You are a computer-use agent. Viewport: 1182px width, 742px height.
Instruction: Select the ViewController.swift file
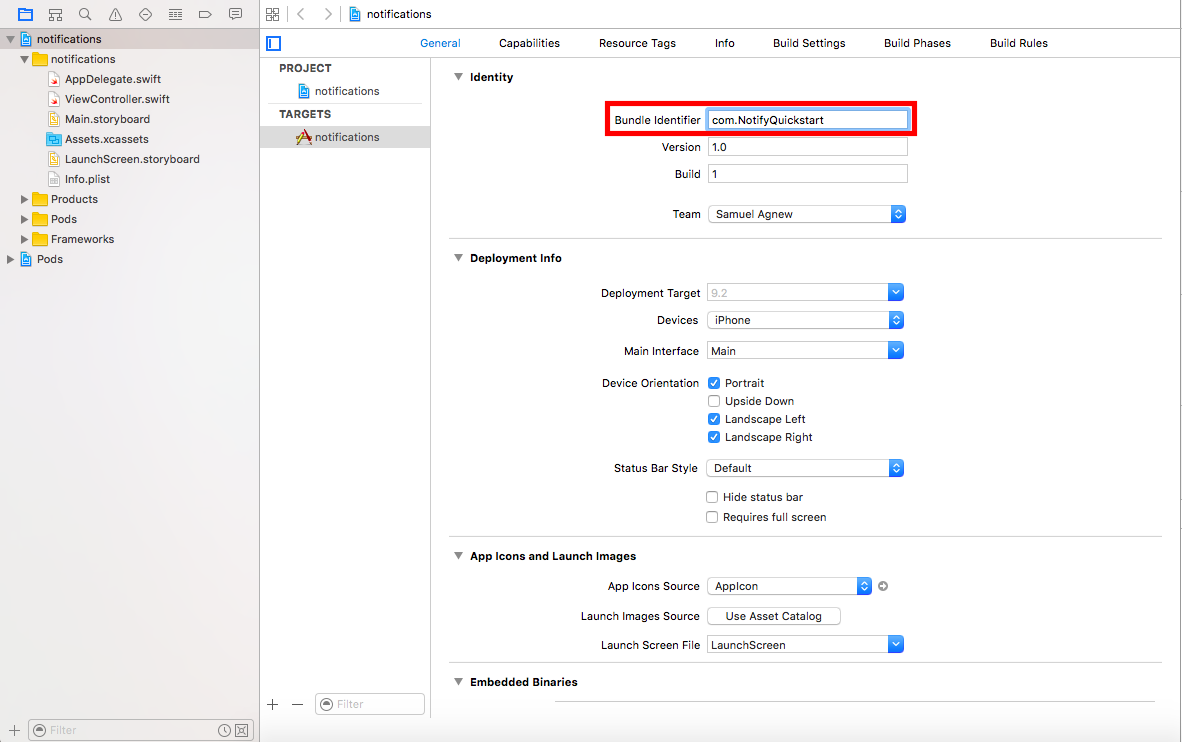pyautogui.click(x=117, y=99)
